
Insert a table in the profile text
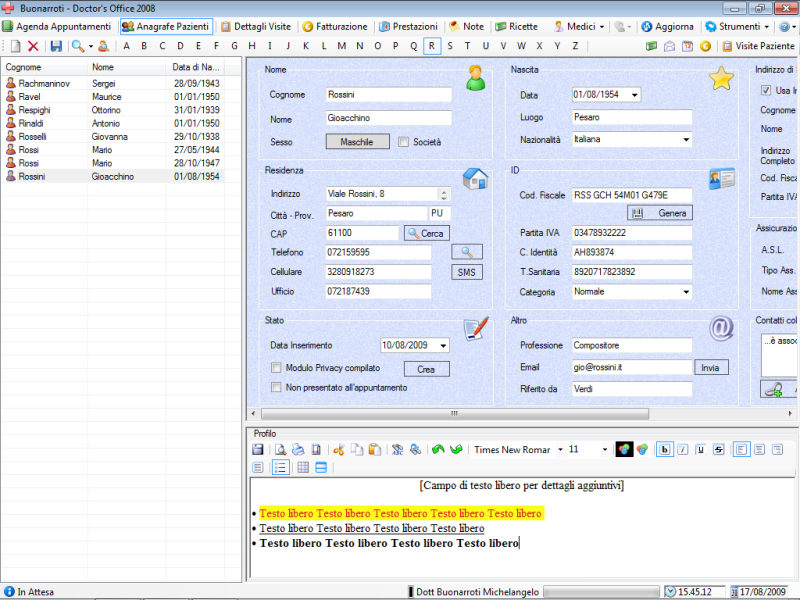click(x=303, y=467)
